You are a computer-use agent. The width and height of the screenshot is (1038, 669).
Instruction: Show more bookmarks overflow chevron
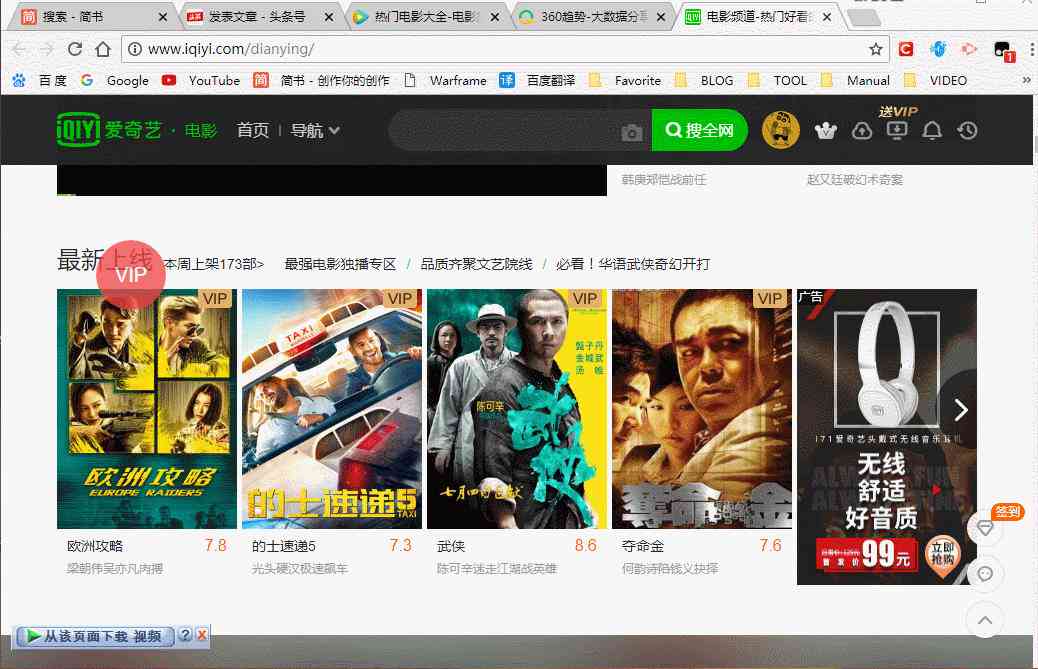pos(1027,80)
